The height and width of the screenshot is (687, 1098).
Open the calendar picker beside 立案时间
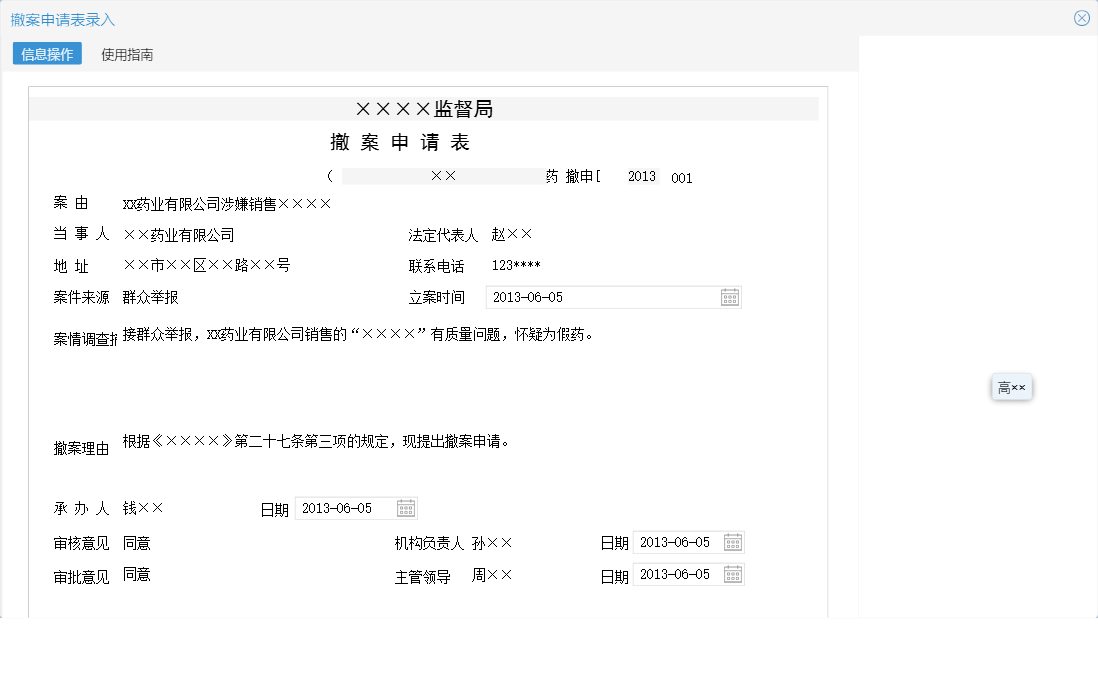730,297
